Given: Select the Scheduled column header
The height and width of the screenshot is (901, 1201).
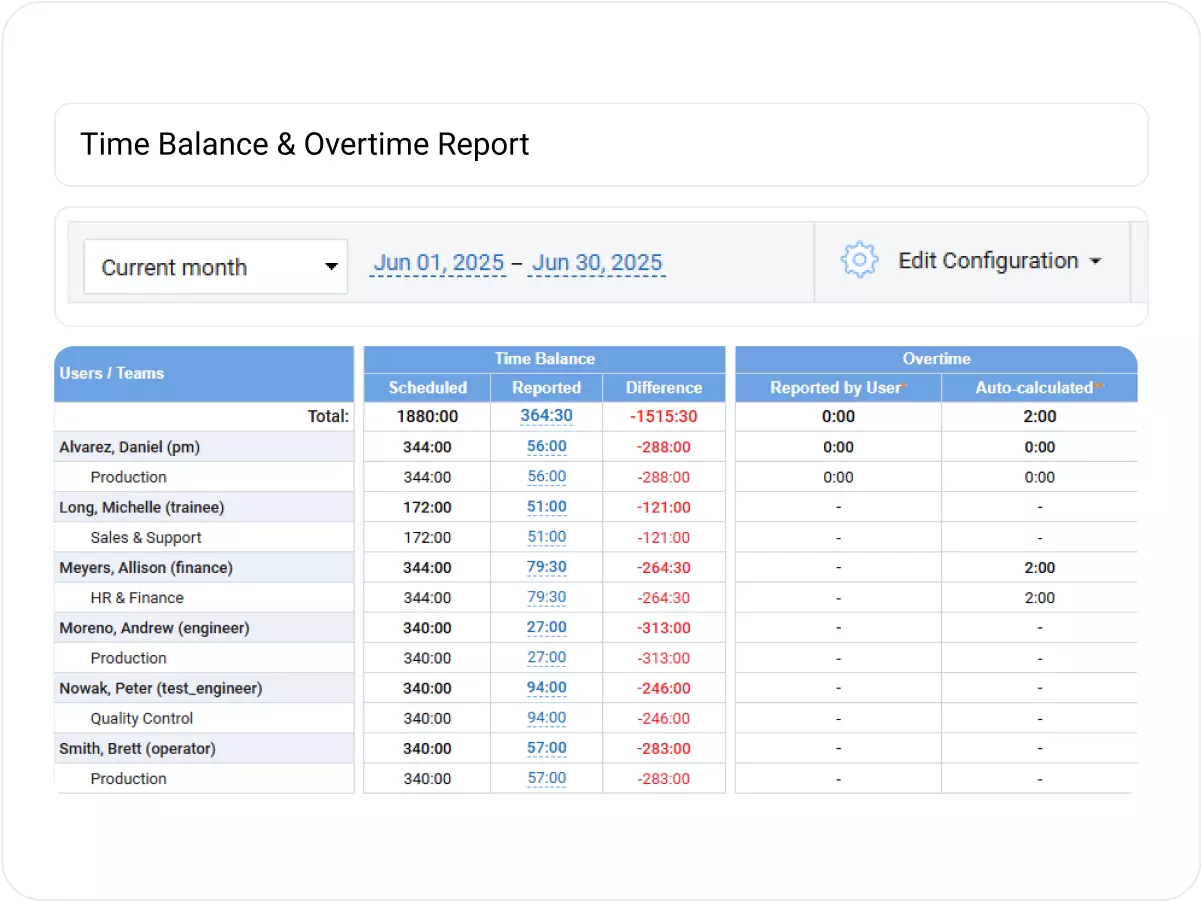Looking at the screenshot, I should [427, 387].
